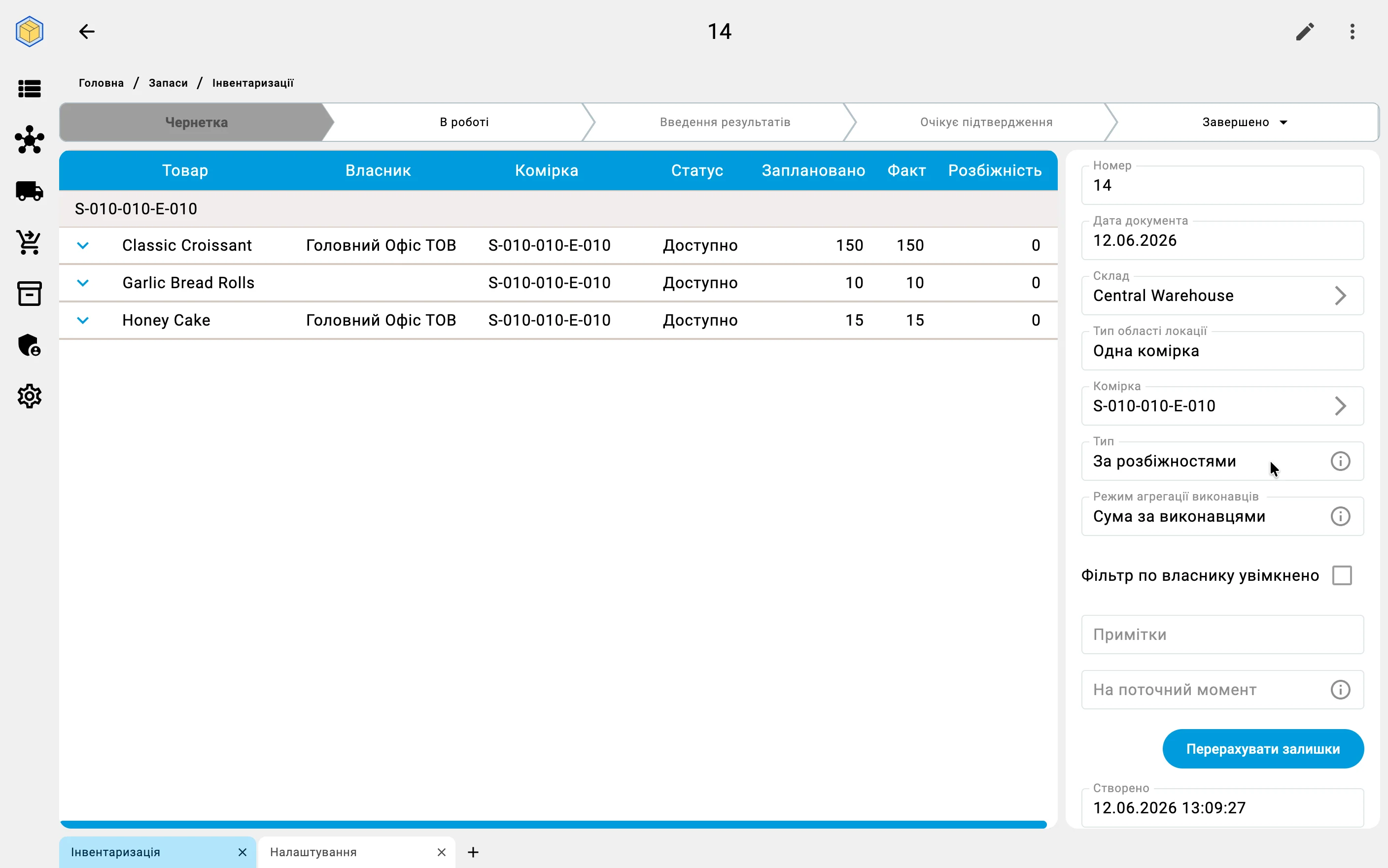Click the Примітки input field
Image resolution: width=1388 pixels, height=868 pixels.
[x=1222, y=634]
